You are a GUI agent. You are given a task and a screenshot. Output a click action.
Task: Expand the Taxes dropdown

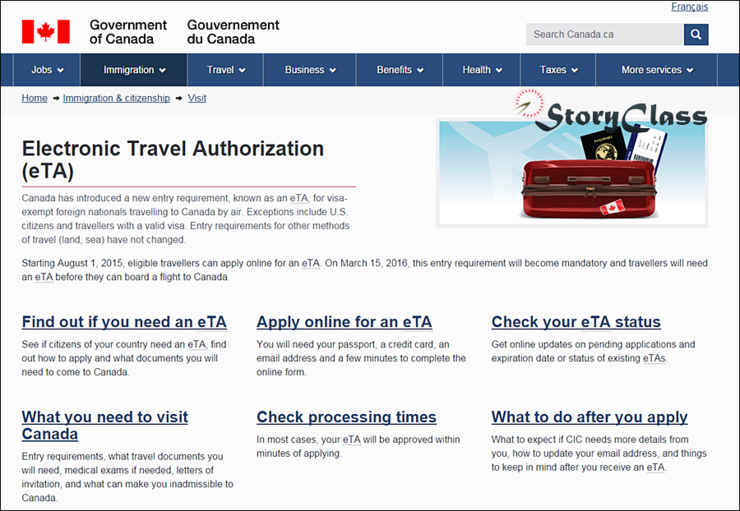click(x=558, y=70)
